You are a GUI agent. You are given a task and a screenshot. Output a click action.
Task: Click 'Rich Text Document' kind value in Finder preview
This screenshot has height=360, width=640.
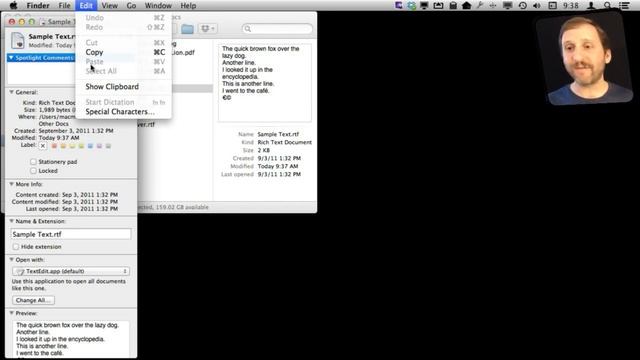pos(284,142)
